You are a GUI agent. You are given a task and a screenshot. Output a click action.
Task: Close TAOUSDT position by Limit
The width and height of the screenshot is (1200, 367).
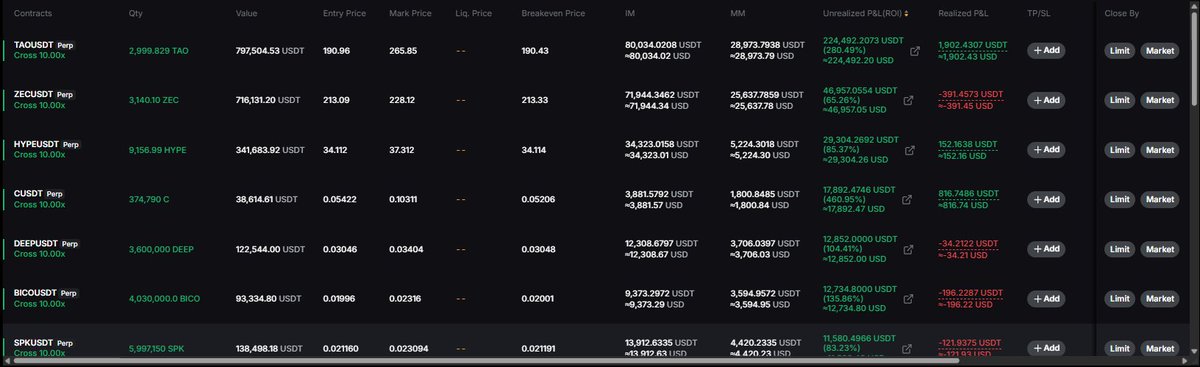click(1120, 50)
